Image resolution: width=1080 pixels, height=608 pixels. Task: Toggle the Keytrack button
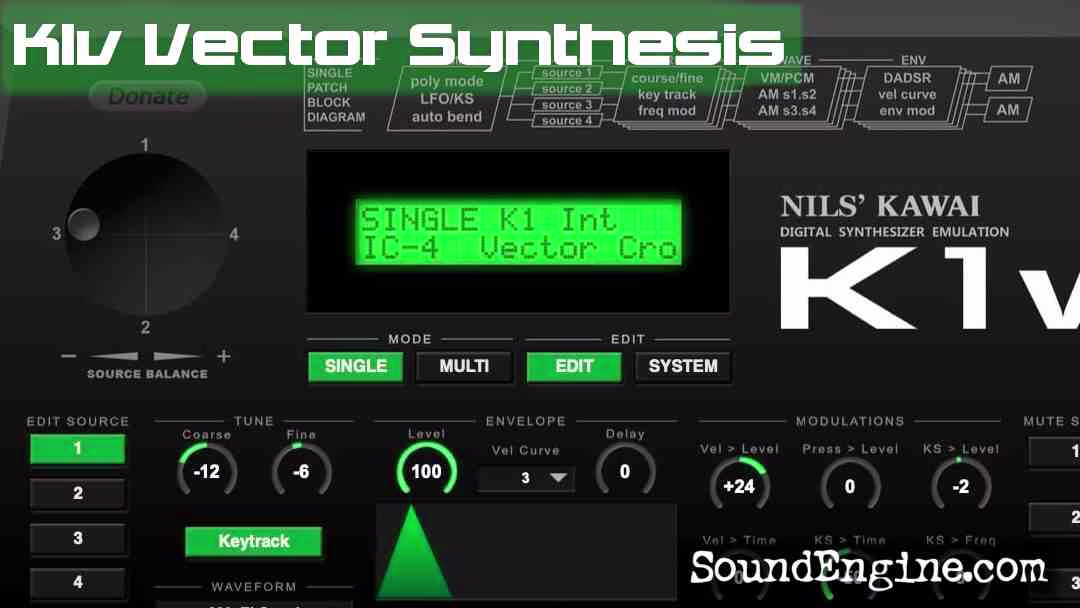point(253,541)
